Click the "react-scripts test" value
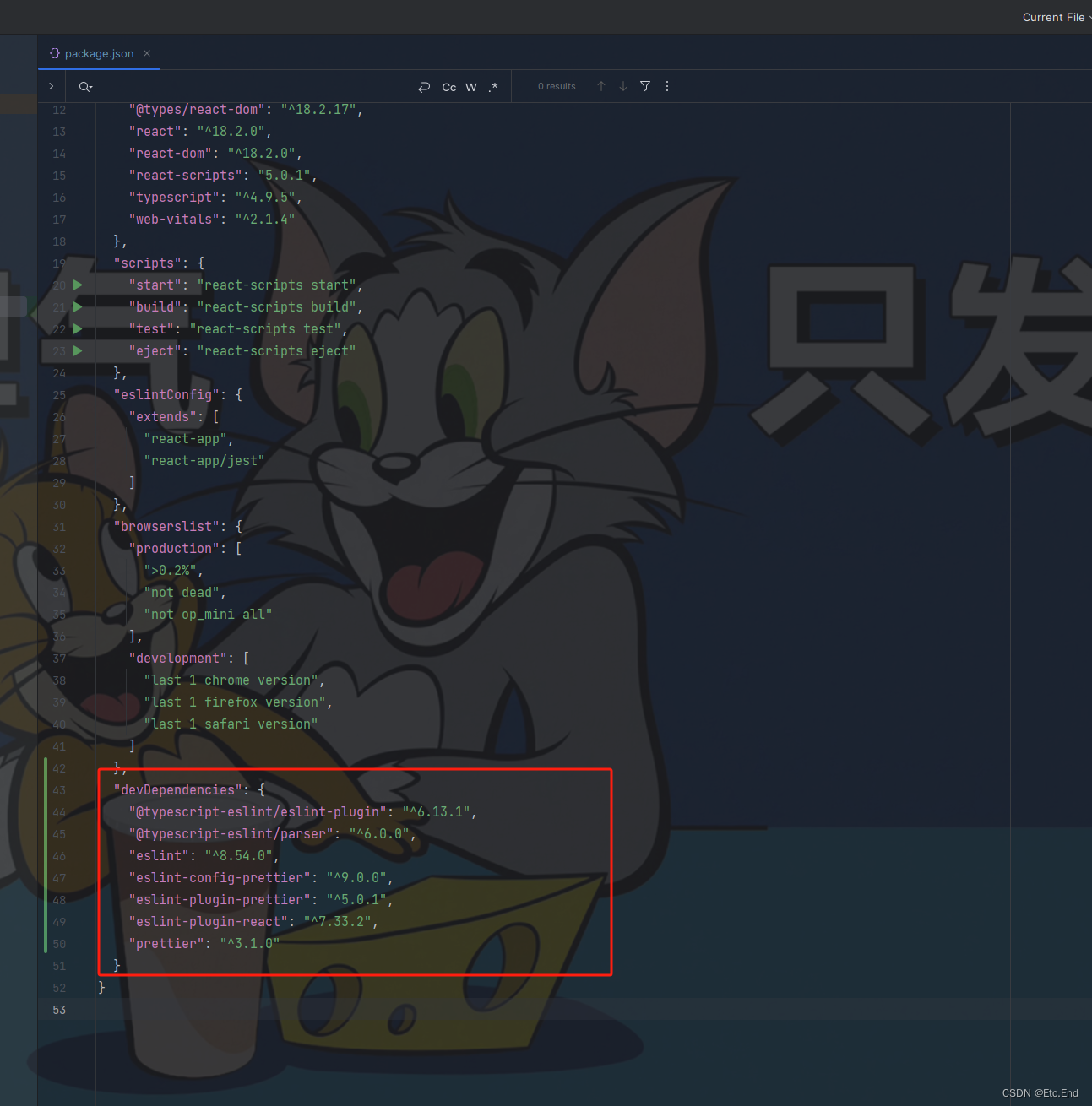The width and height of the screenshot is (1092, 1106). click(266, 329)
